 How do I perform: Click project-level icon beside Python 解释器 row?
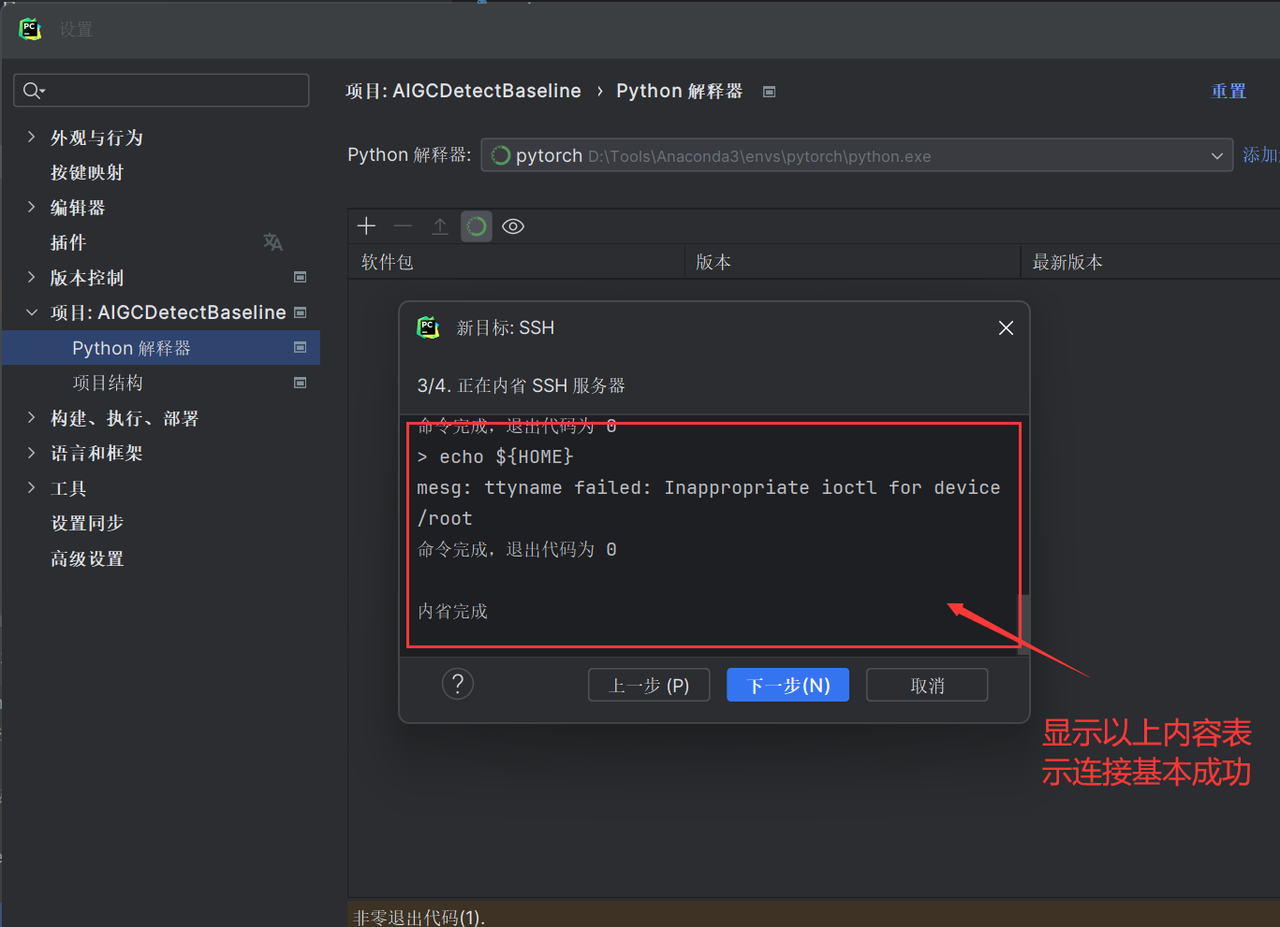(x=300, y=347)
